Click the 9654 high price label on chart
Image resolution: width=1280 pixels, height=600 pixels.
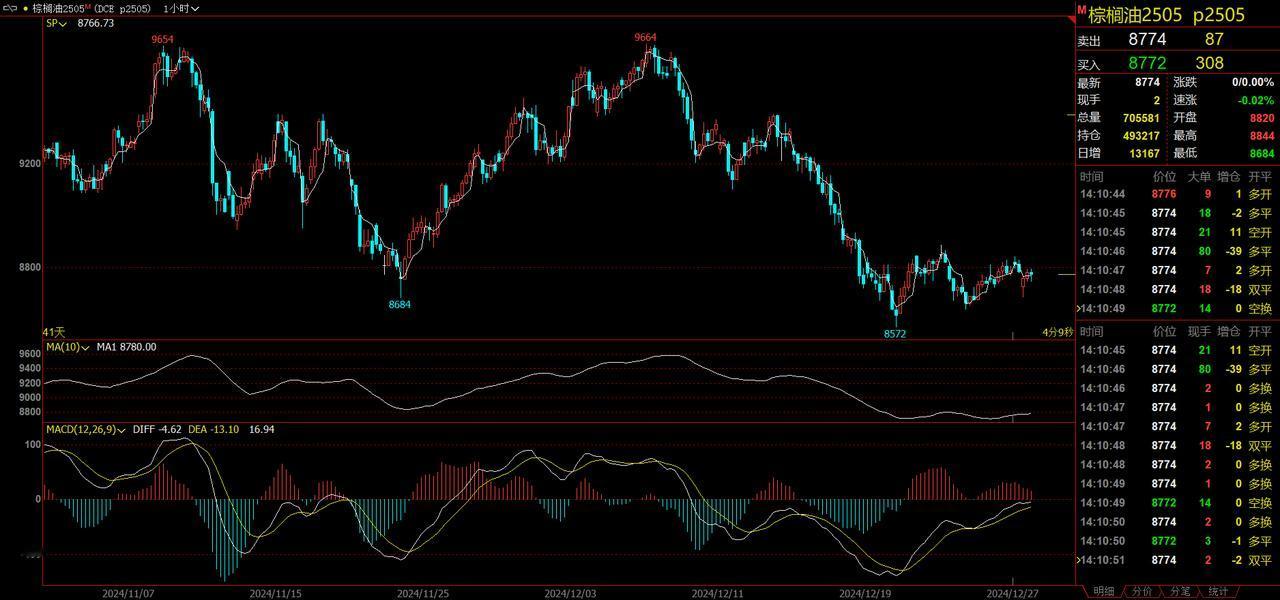(162, 39)
